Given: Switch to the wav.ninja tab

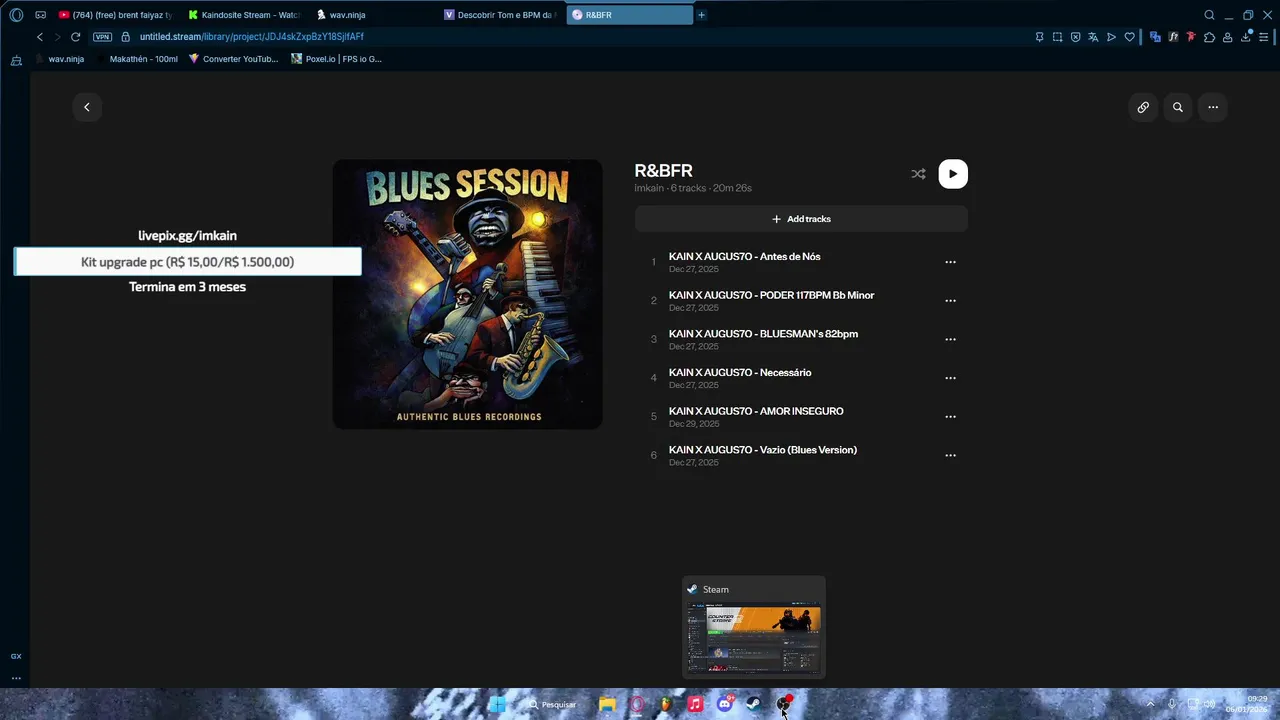Looking at the screenshot, I should pos(372,15).
